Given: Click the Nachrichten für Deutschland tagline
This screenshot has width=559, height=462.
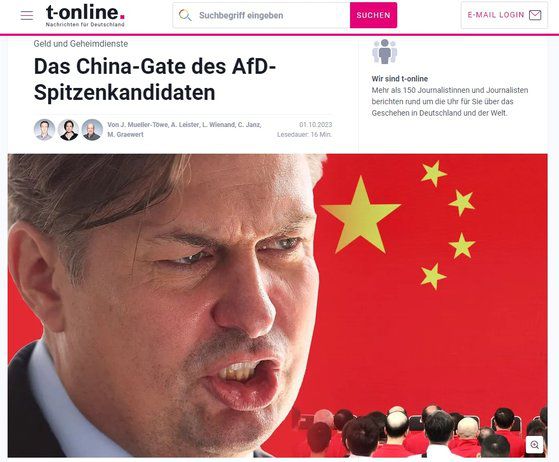Looking at the screenshot, I should point(85,25).
